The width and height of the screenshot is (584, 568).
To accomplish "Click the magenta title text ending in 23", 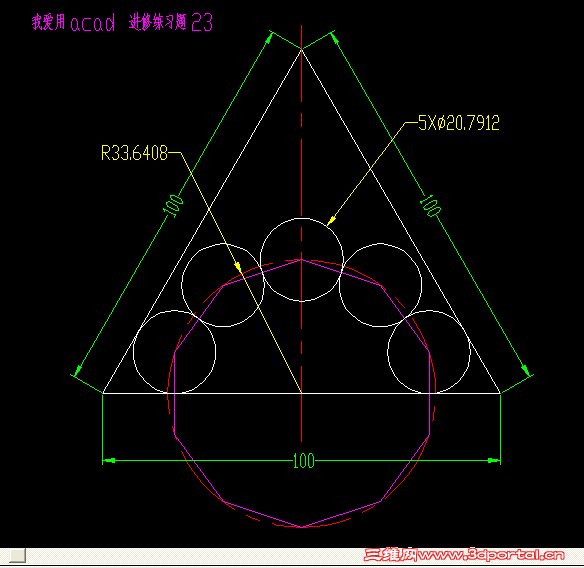I will coord(122,22).
